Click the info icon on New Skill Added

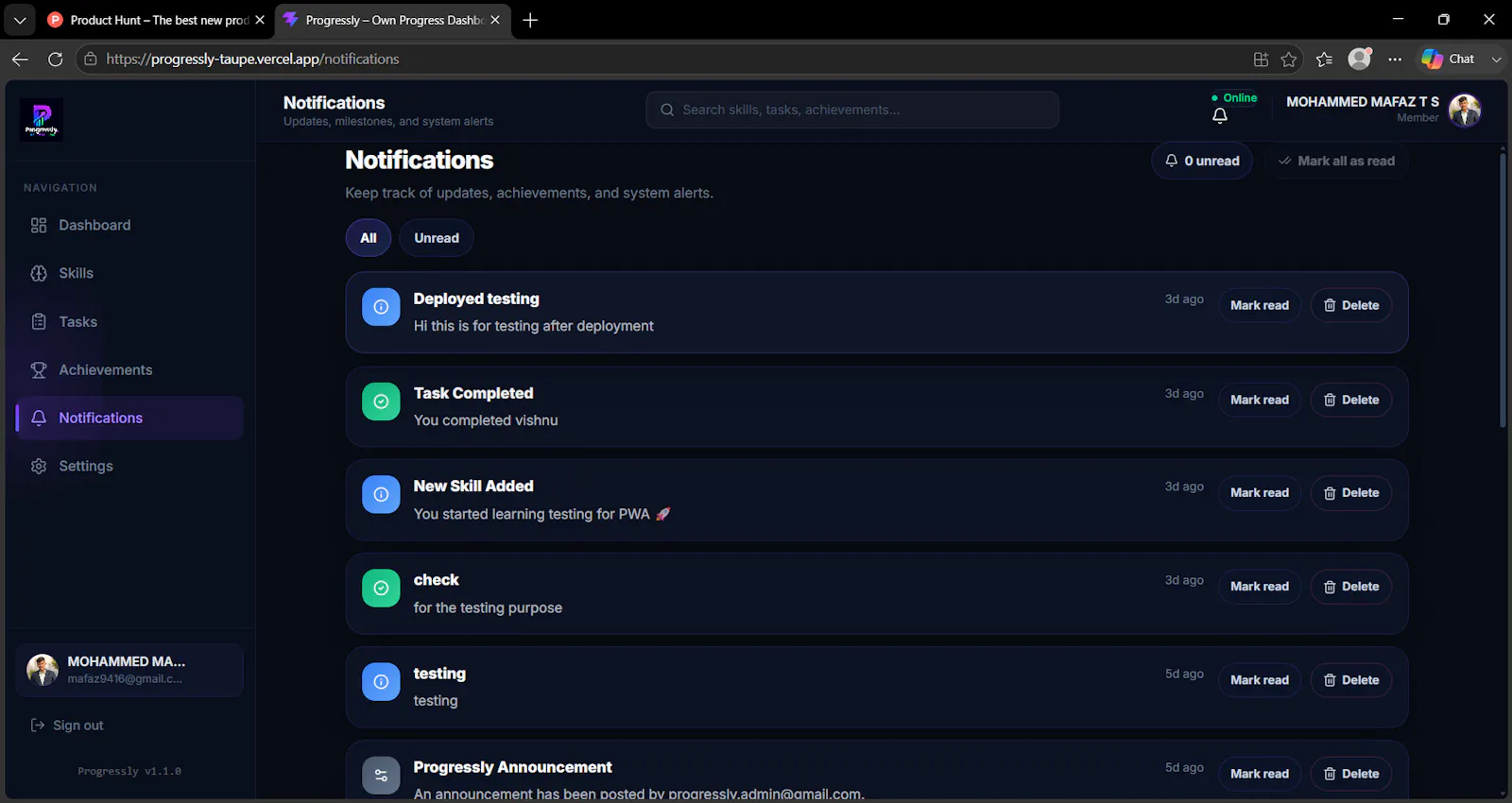381,494
